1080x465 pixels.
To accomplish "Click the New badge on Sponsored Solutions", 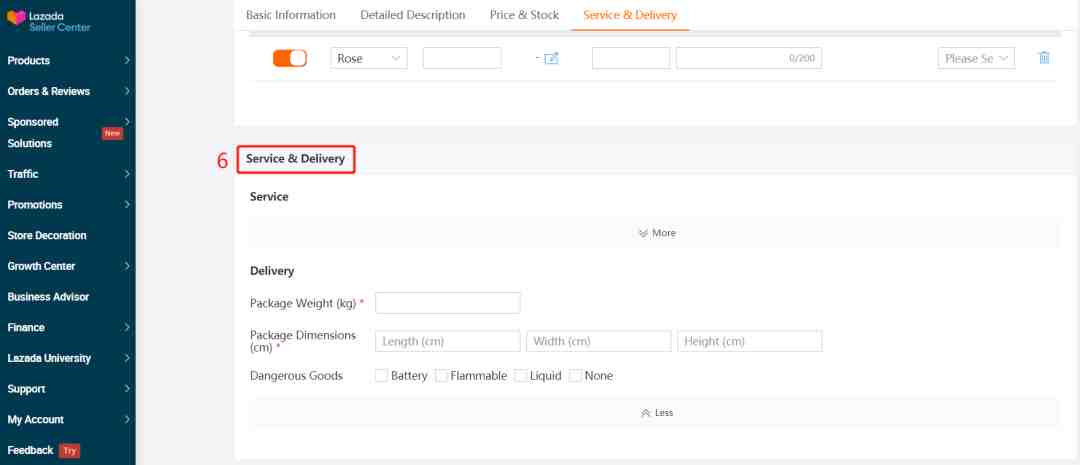I will [112, 133].
